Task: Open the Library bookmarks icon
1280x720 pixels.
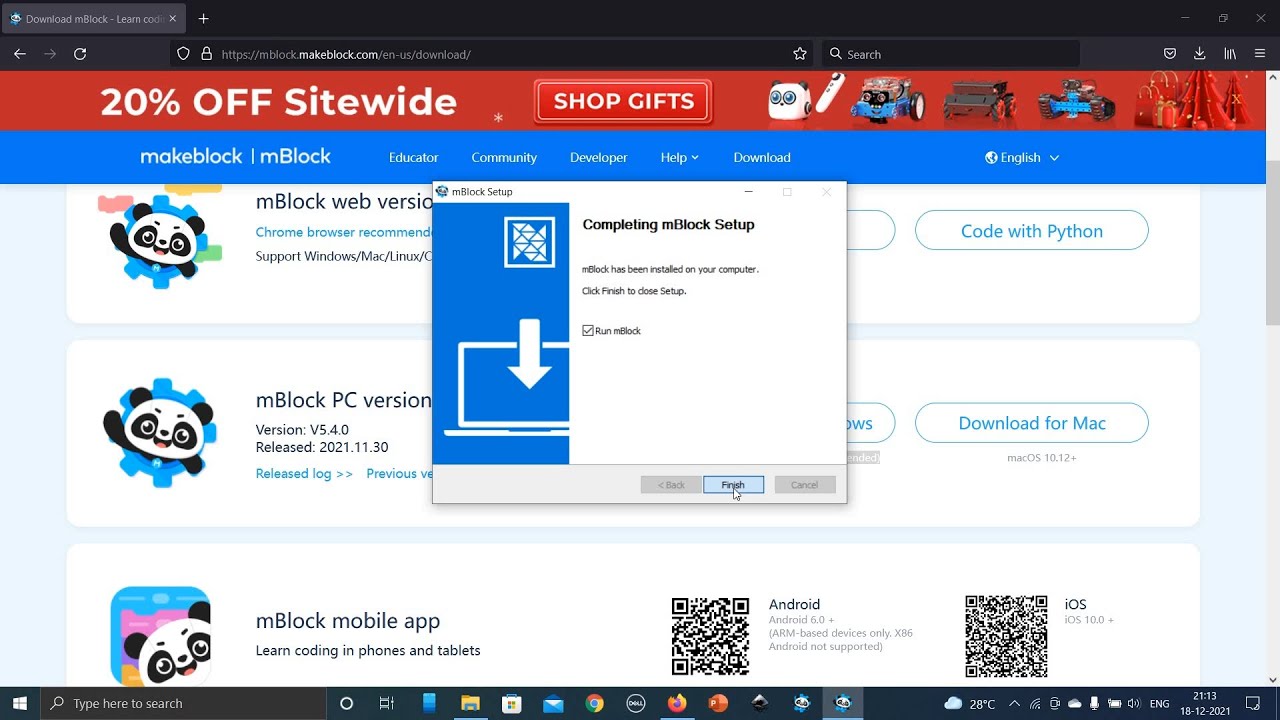Action: click(1230, 54)
